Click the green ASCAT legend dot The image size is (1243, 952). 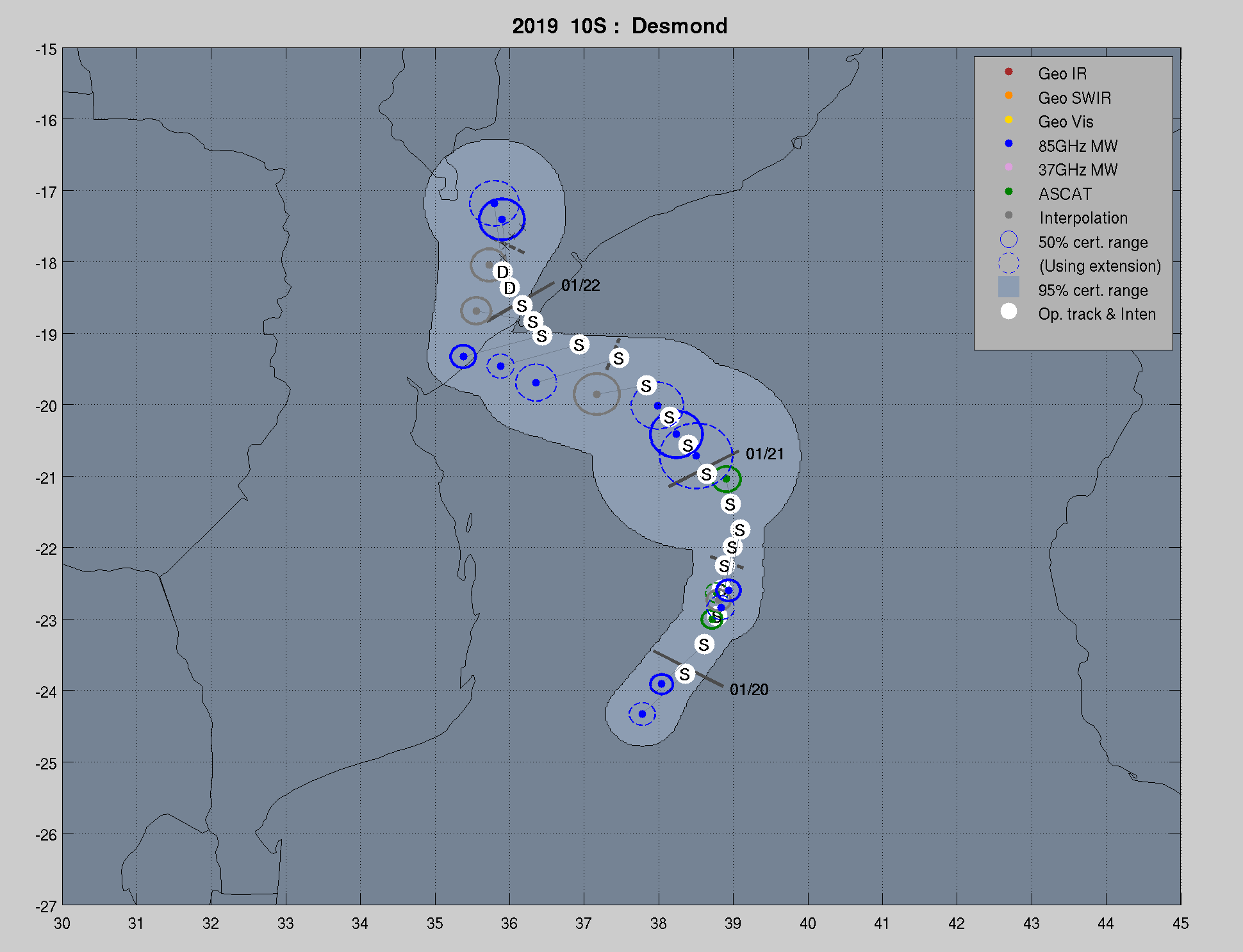(1008, 192)
